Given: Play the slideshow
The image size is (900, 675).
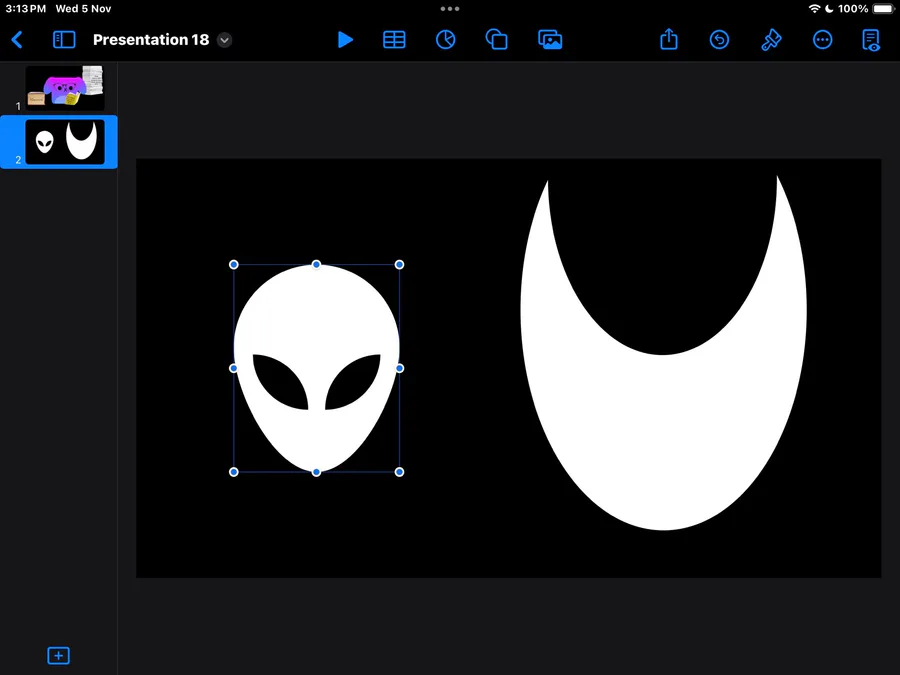Looking at the screenshot, I should pos(345,40).
